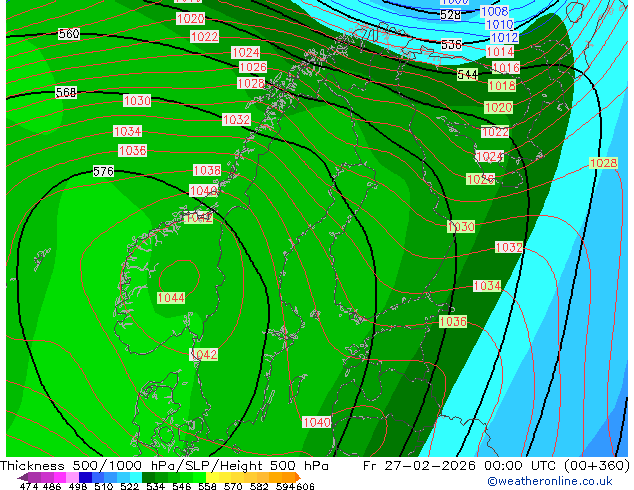Click the 1016 isobar label
Viewport: 634px width, 490px height.
pos(506,68)
